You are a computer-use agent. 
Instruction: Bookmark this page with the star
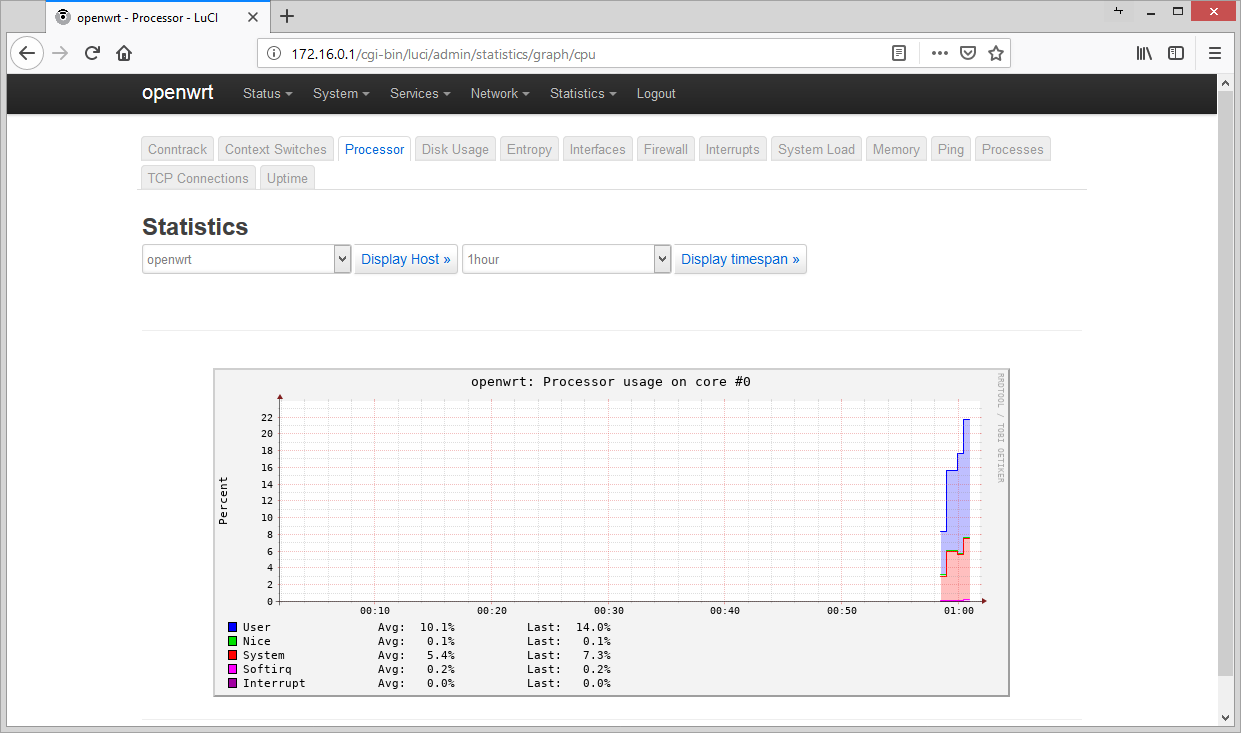[996, 53]
